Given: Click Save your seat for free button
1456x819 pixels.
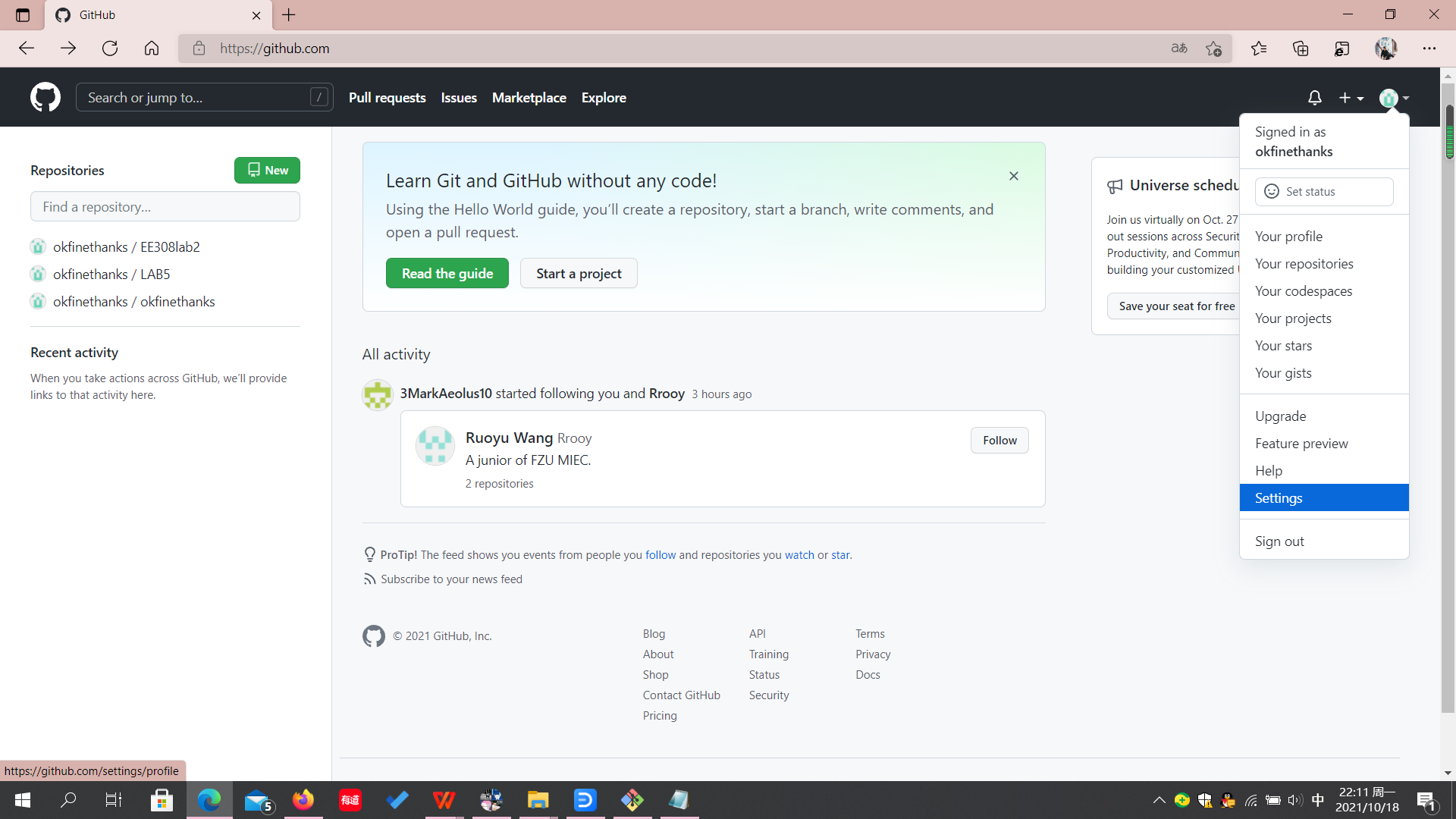Looking at the screenshot, I should [x=1174, y=306].
